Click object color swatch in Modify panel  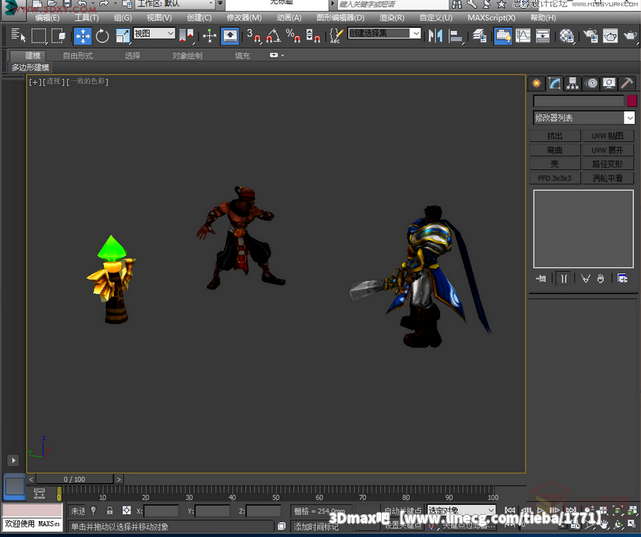pos(632,101)
